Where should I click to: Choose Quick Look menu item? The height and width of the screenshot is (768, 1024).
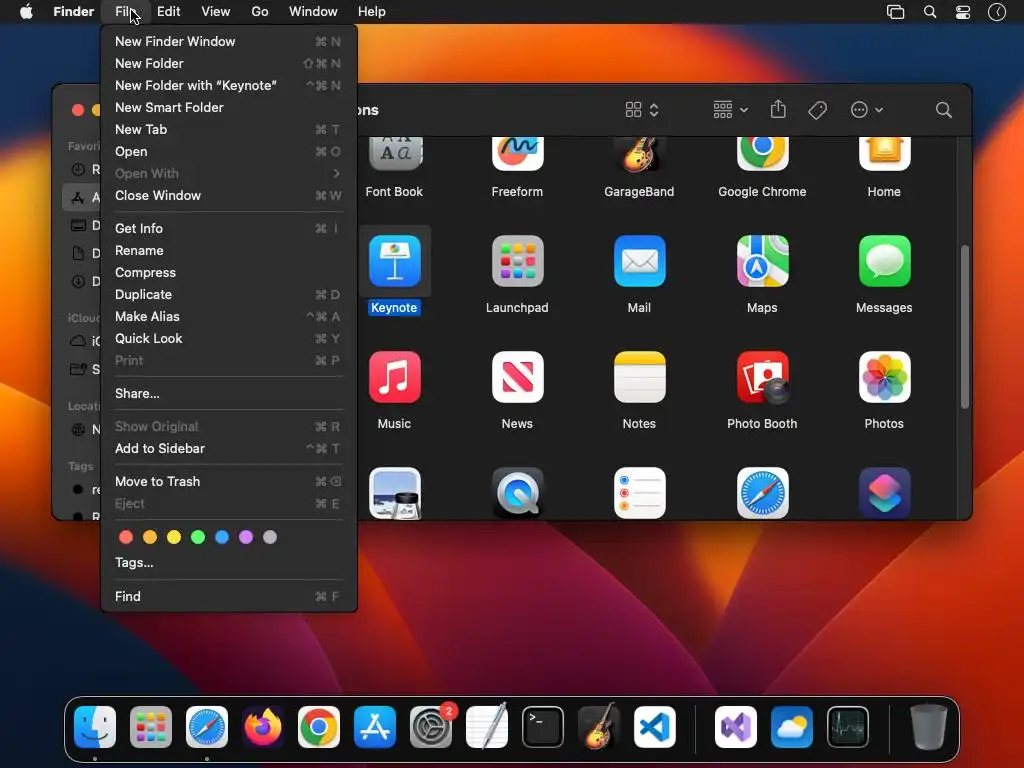228,338
